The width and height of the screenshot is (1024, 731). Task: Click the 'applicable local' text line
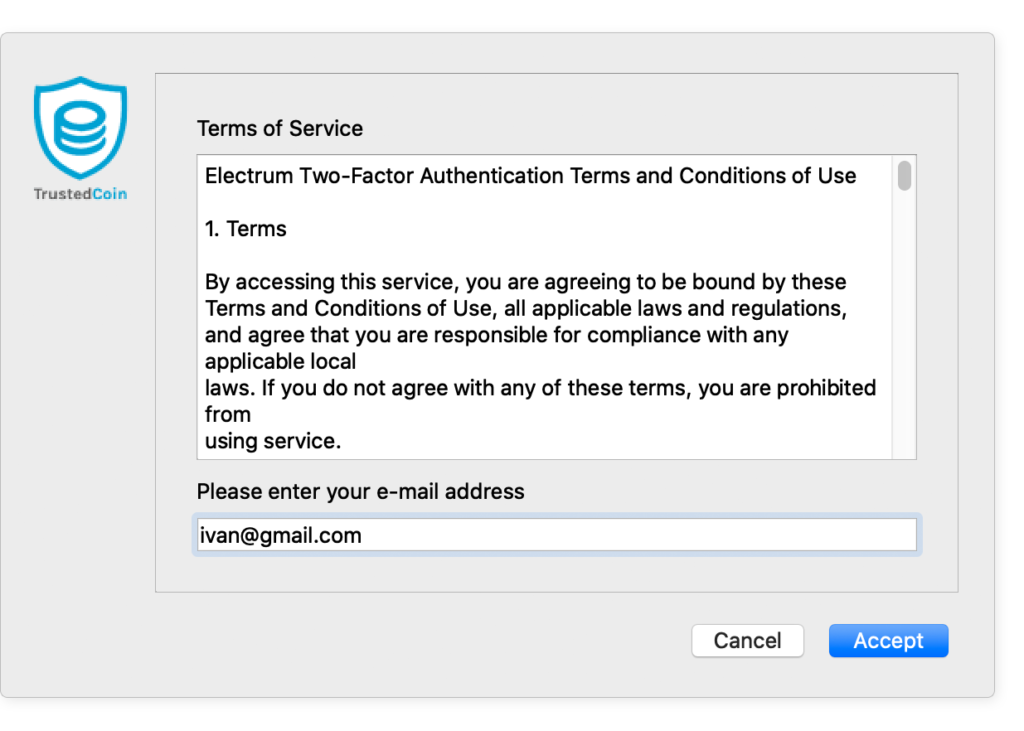(281, 361)
